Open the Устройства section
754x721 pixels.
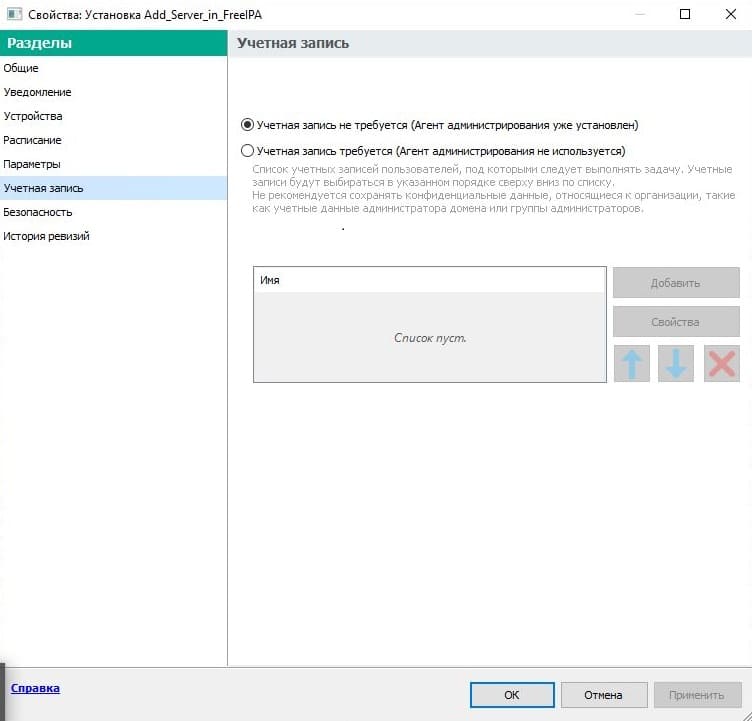point(33,116)
